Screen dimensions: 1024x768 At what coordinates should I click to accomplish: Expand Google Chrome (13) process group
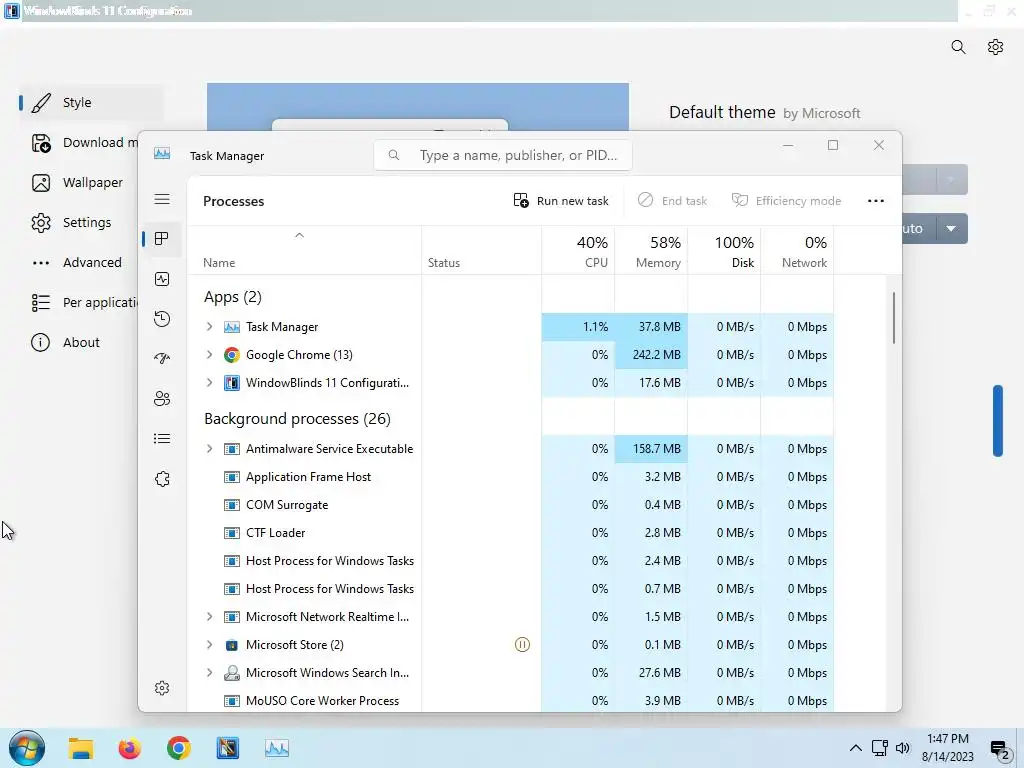209,354
